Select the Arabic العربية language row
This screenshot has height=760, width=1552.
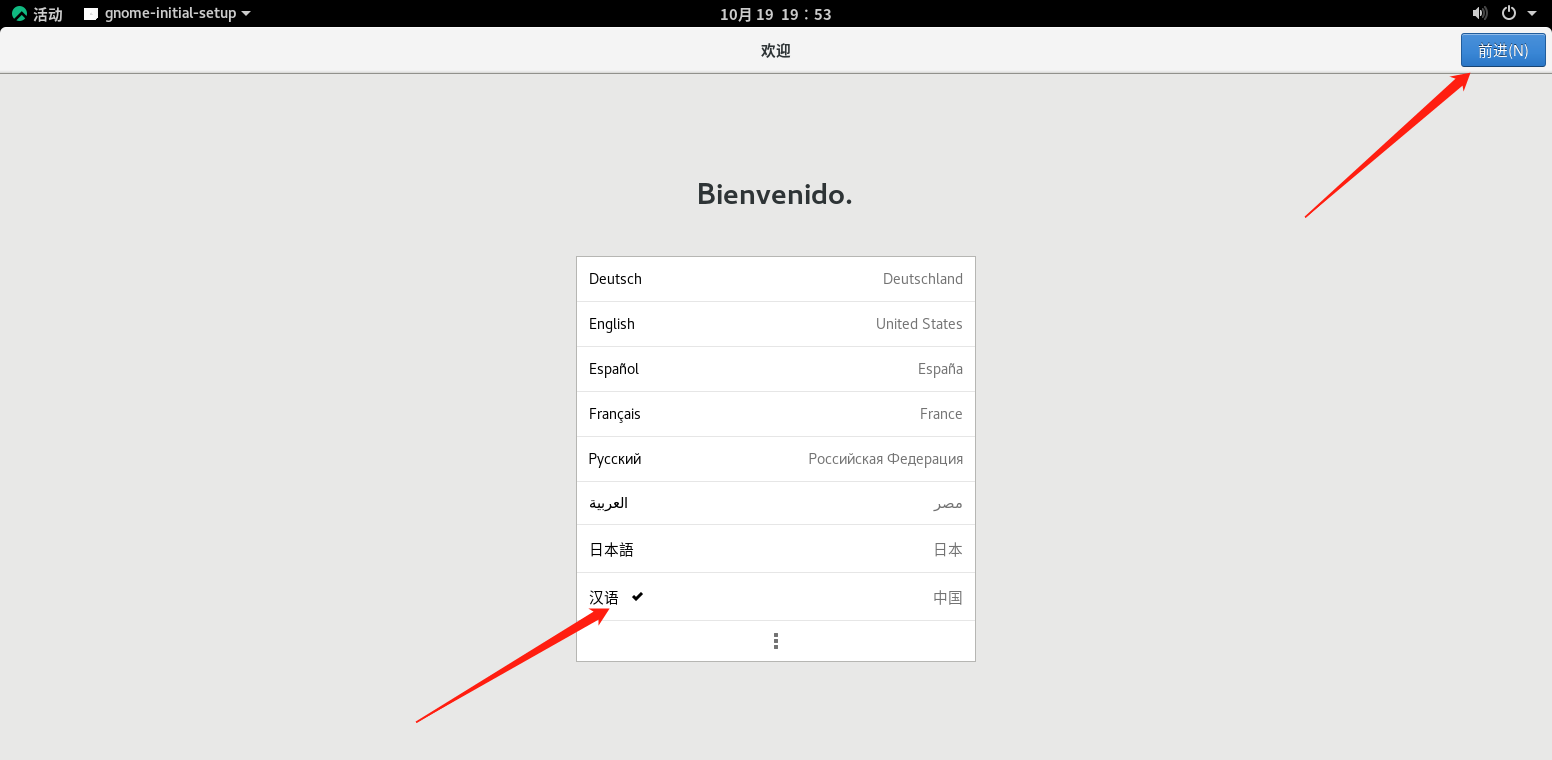point(776,503)
